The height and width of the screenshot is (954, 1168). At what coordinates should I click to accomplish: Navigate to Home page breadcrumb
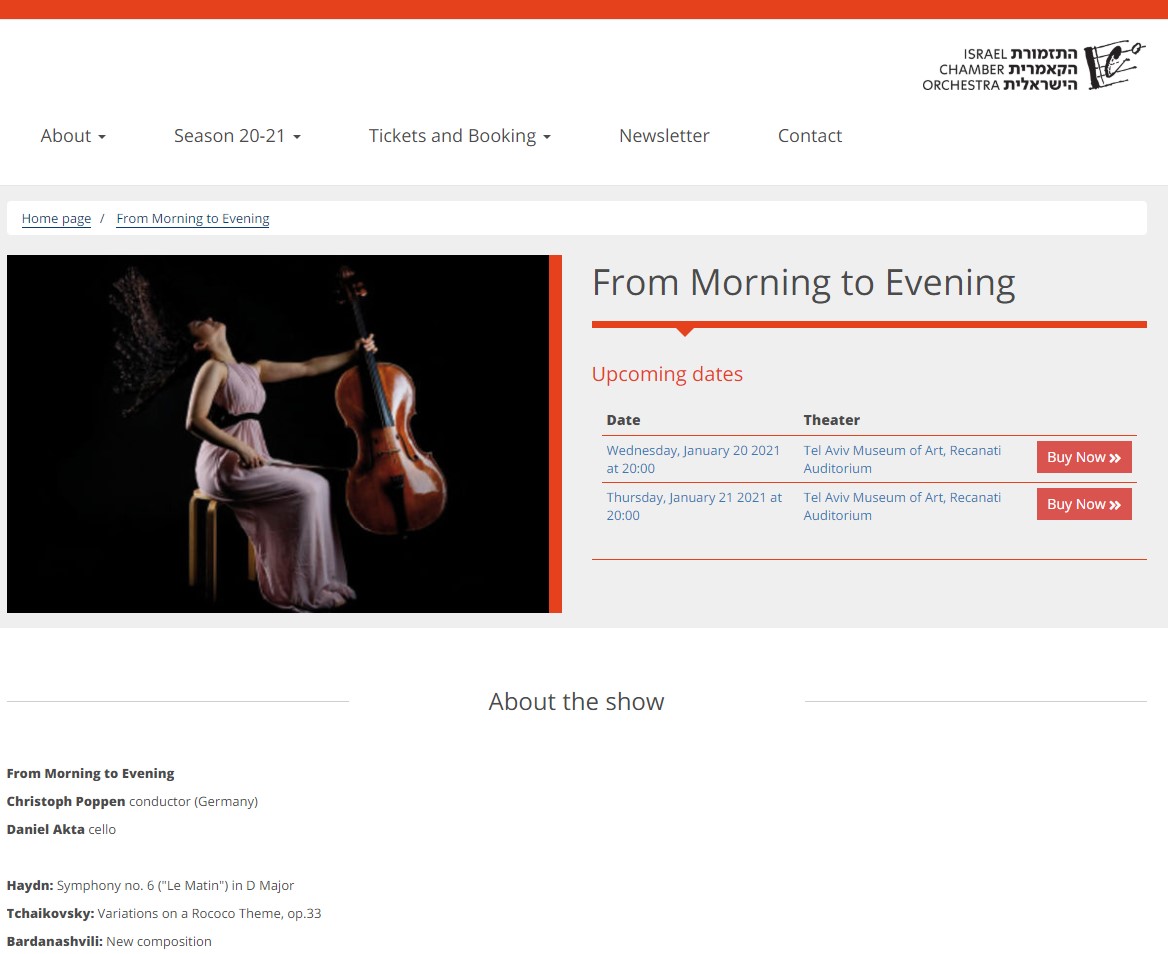click(56, 219)
